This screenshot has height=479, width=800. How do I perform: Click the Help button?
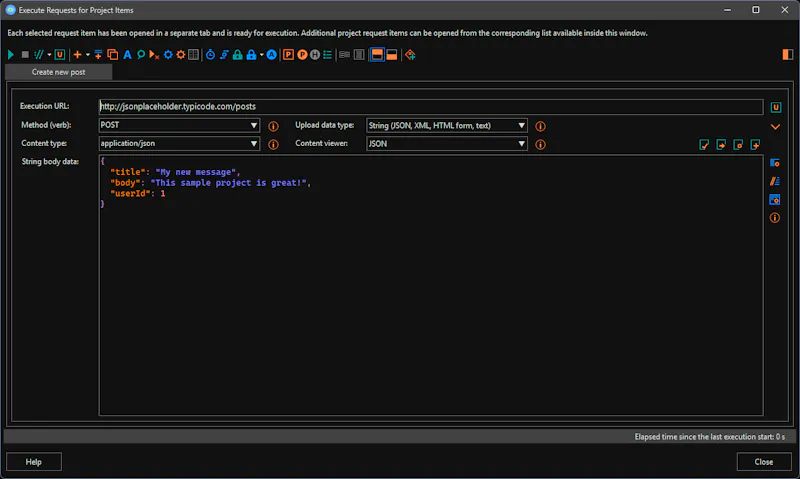click(34, 462)
